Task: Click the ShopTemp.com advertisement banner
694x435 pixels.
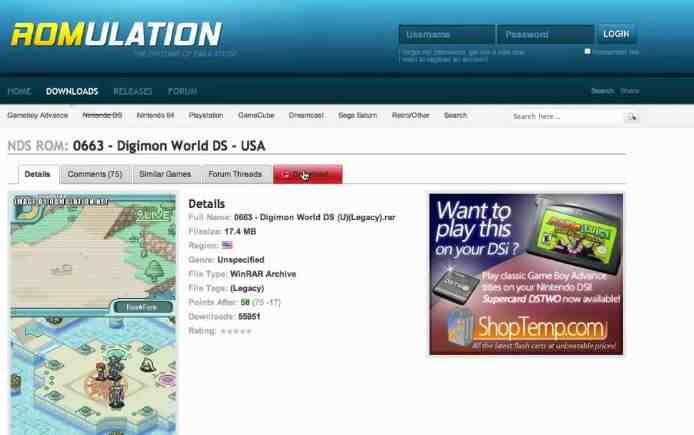Action: coord(526,274)
